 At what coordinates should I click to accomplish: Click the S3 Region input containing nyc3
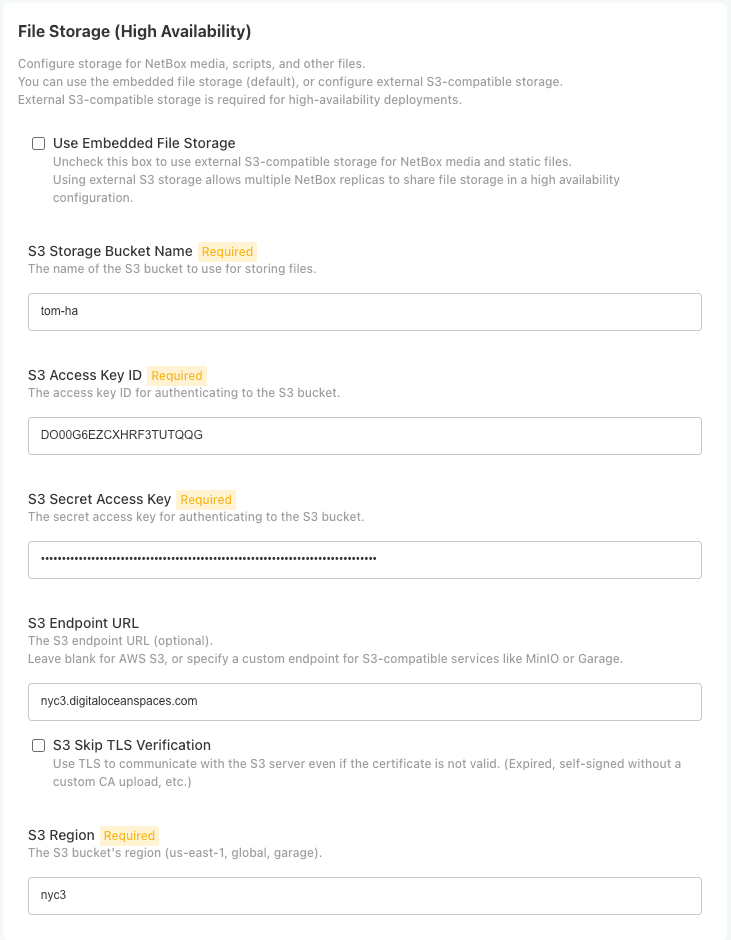point(365,895)
